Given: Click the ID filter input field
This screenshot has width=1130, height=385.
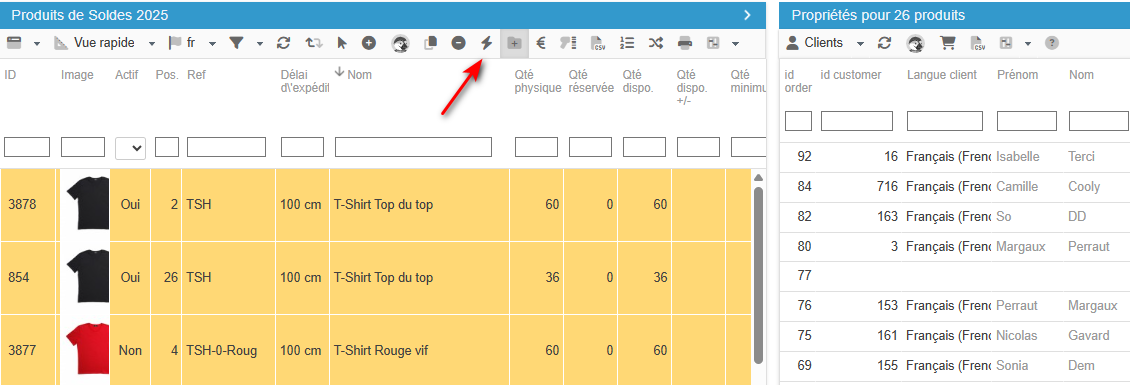Looking at the screenshot, I should pyautogui.click(x=27, y=147).
